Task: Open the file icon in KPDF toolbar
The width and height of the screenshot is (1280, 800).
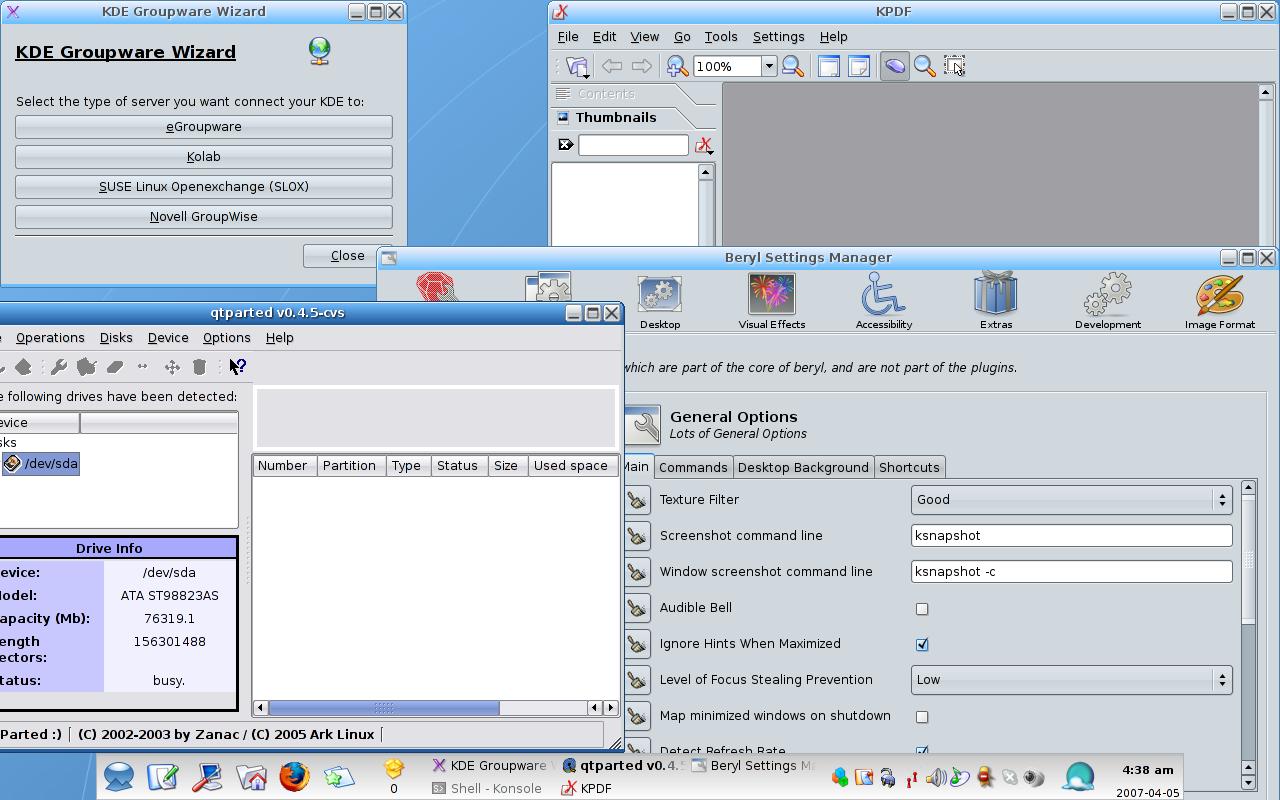Action: 577,66
